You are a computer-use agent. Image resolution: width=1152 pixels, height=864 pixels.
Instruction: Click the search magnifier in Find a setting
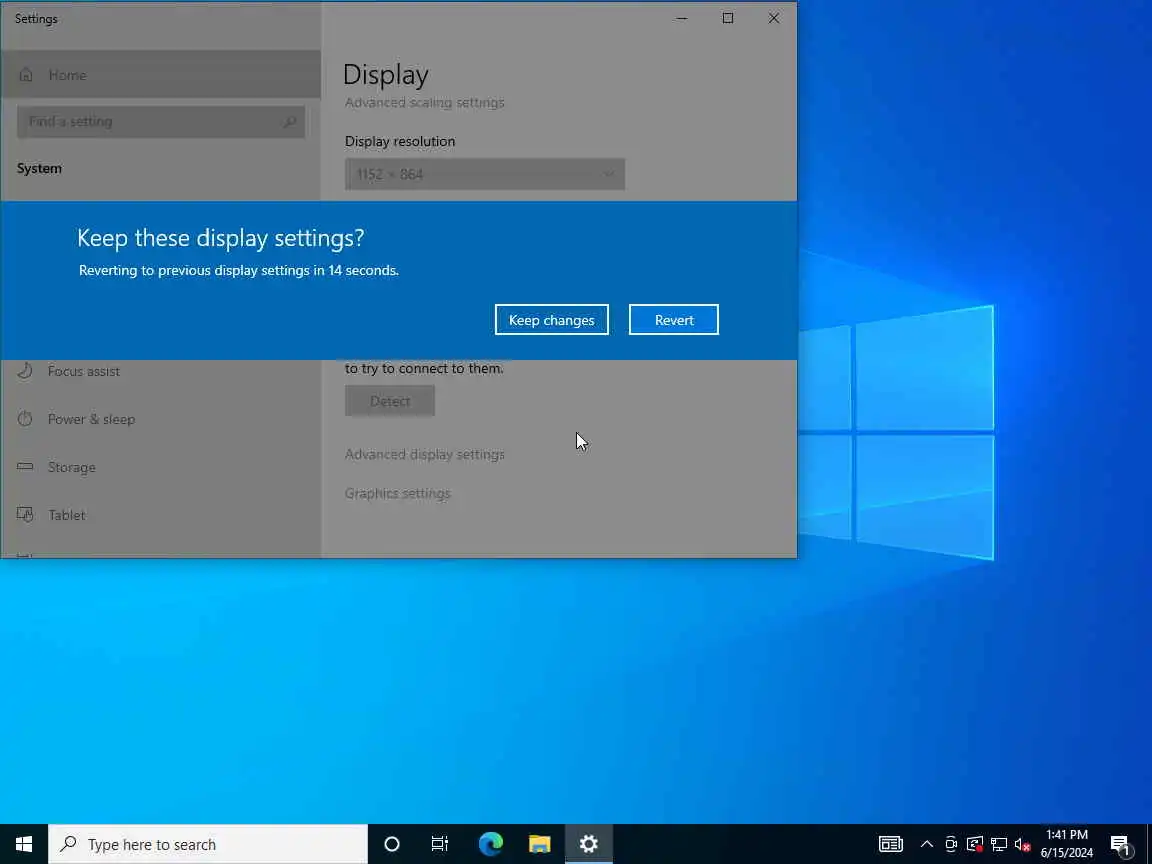[289, 121]
